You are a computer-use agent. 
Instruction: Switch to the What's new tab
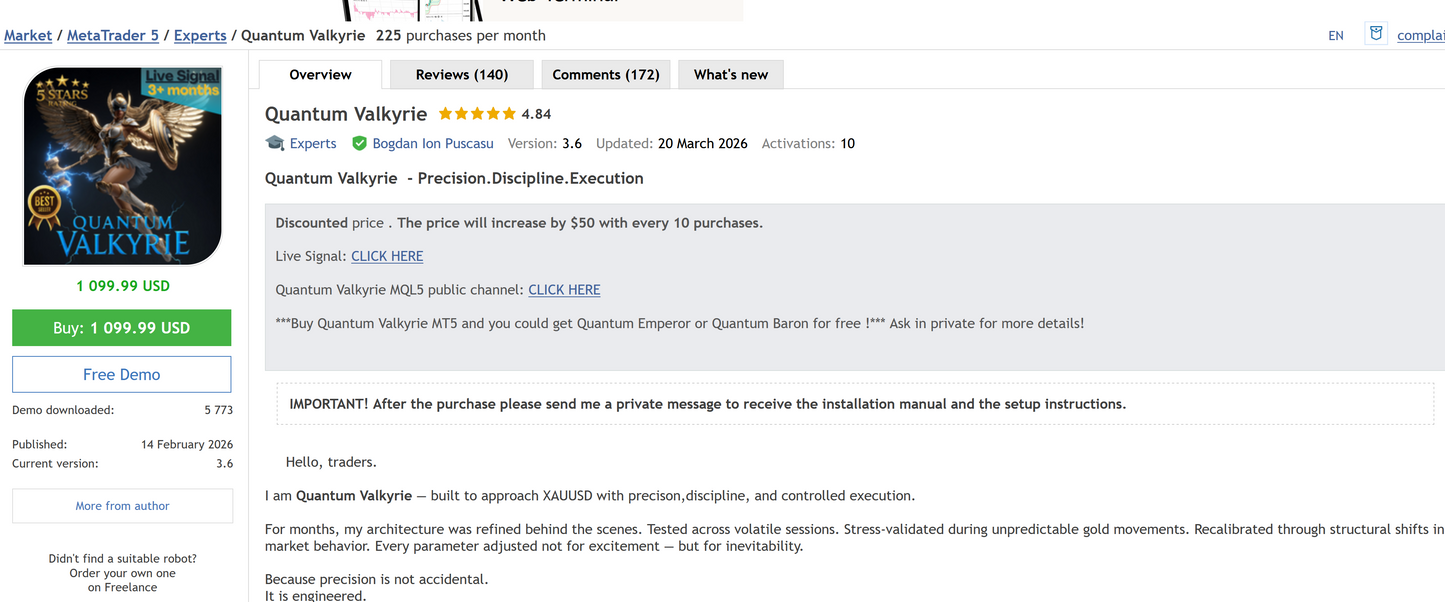[x=731, y=75]
